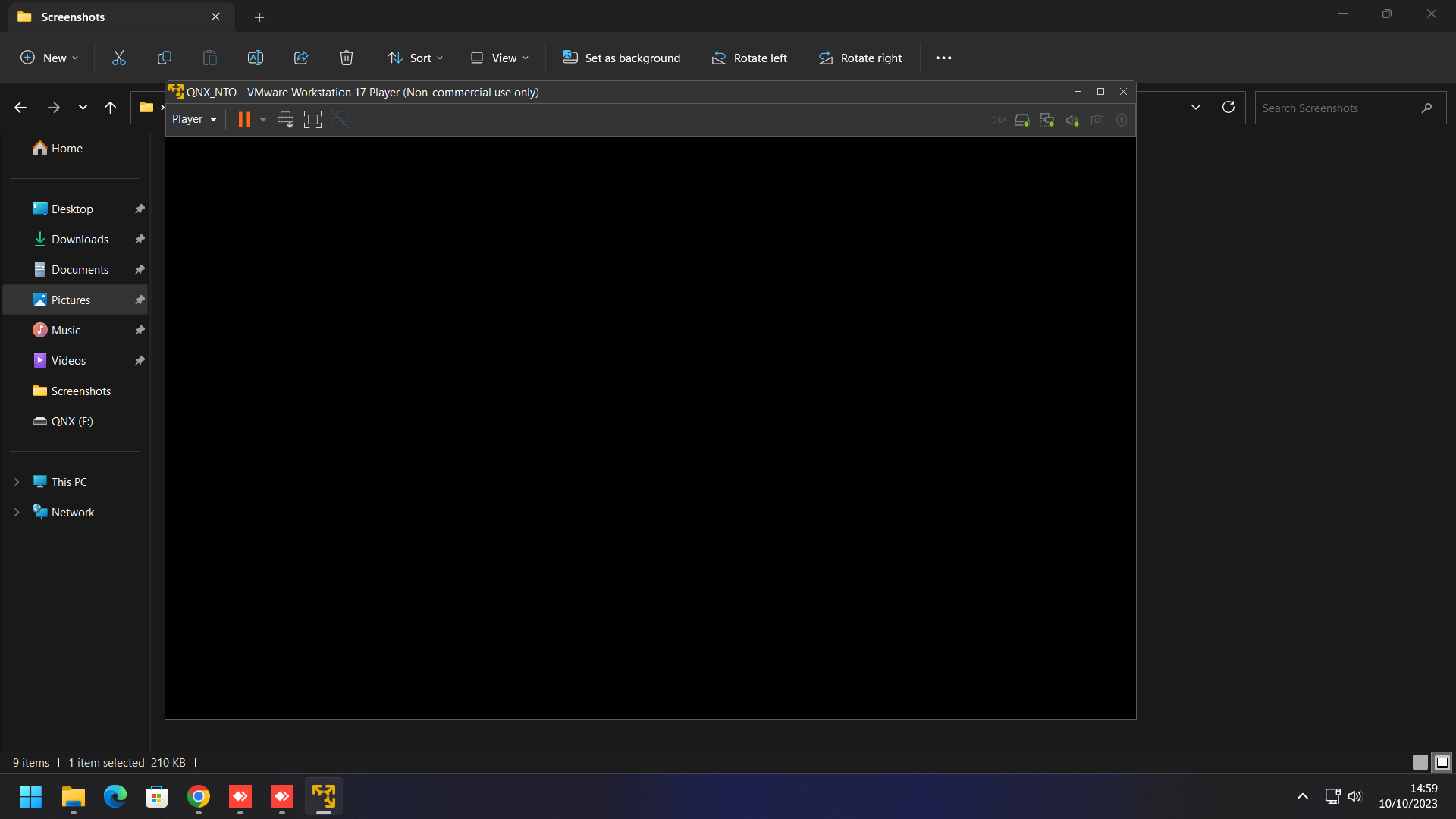Click the Search Screenshots input field
The image size is (1456, 819).
pos(1338,108)
